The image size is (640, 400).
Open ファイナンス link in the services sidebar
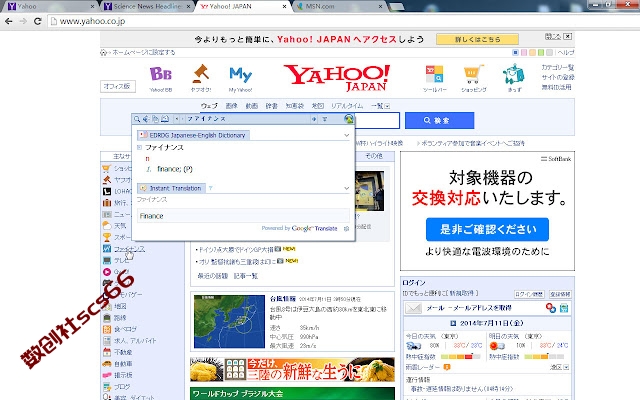click(129, 249)
